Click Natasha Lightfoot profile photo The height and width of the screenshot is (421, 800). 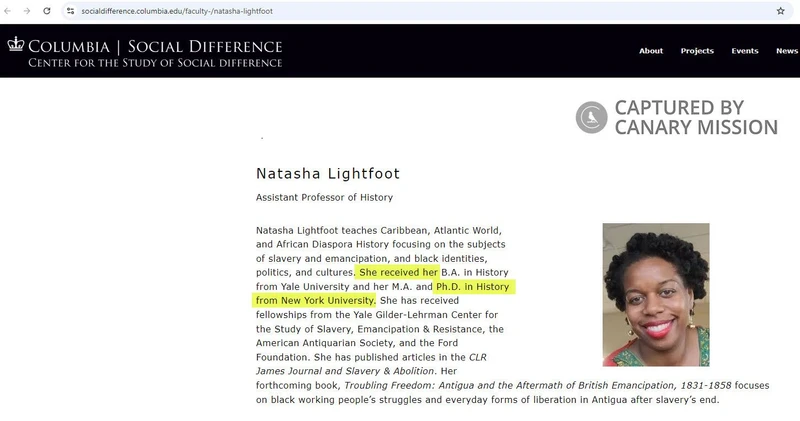pos(656,294)
